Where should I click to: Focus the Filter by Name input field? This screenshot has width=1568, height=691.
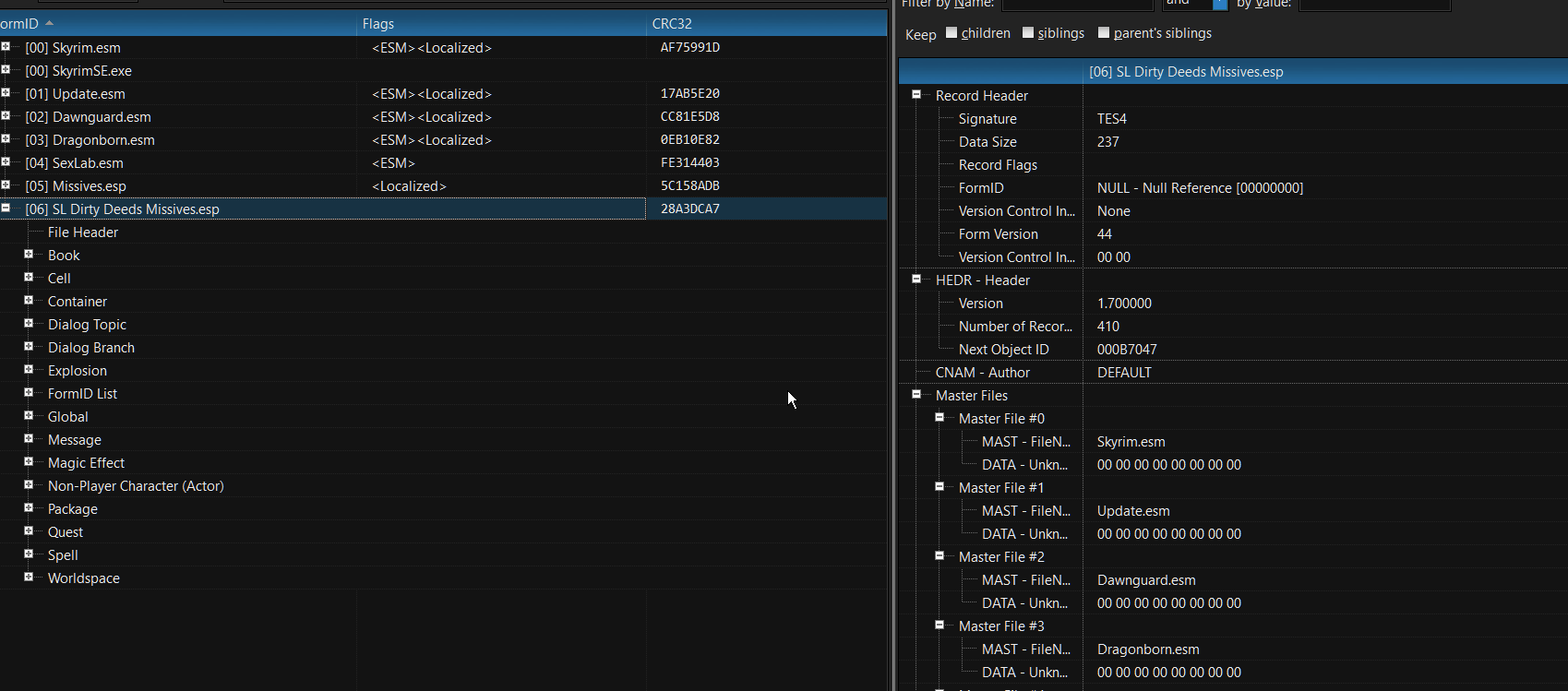1077,5
